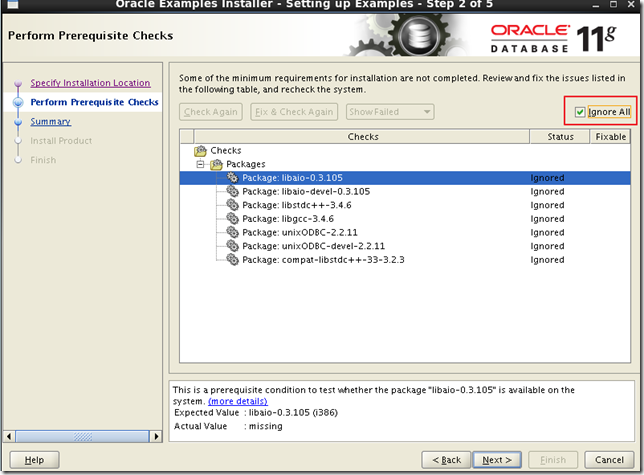Open the Show Failed dropdown

coord(390,112)
